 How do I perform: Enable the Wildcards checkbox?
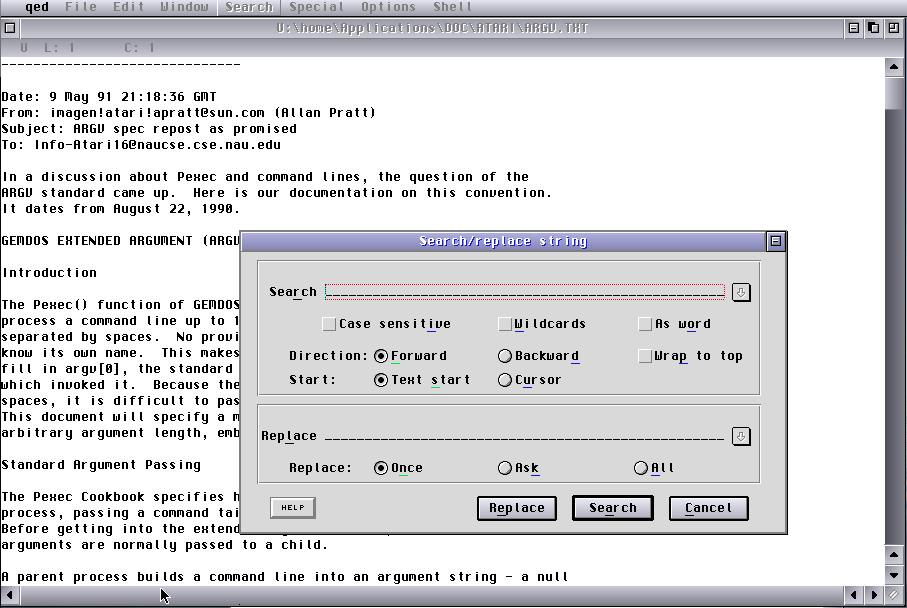pos(505,324)
